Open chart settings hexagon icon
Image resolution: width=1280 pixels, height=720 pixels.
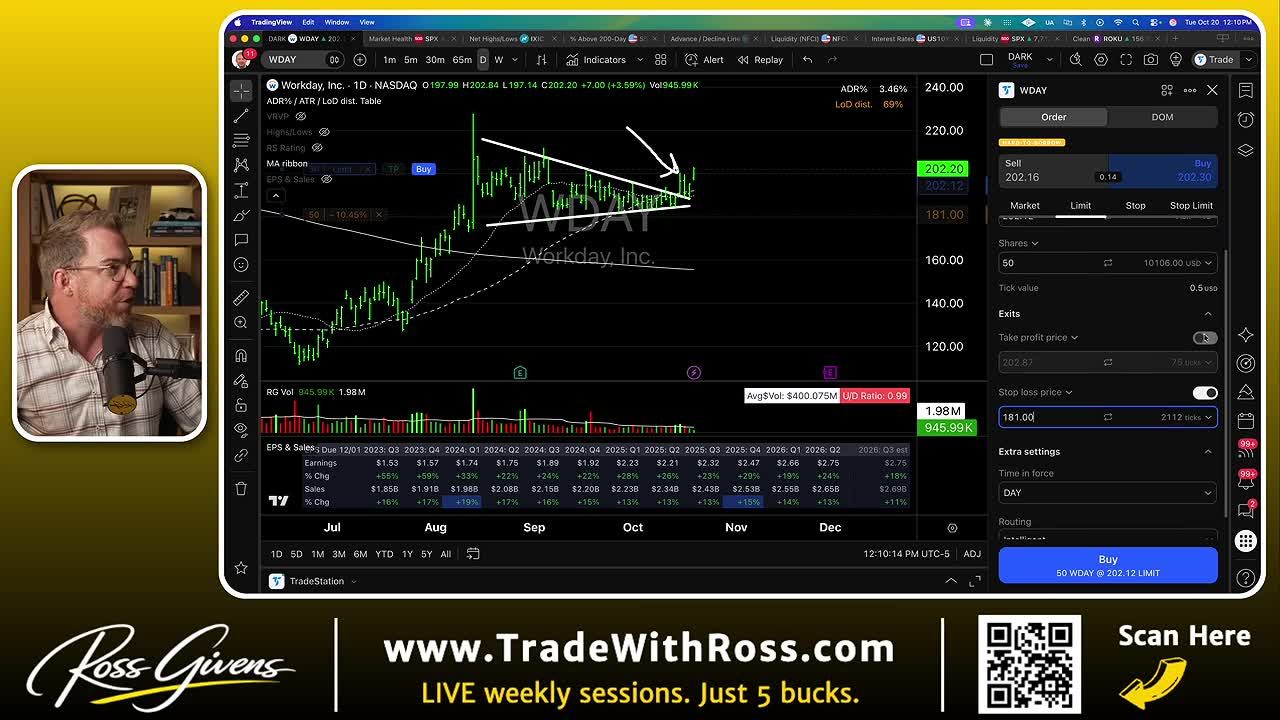click(x=1101, y=60)
